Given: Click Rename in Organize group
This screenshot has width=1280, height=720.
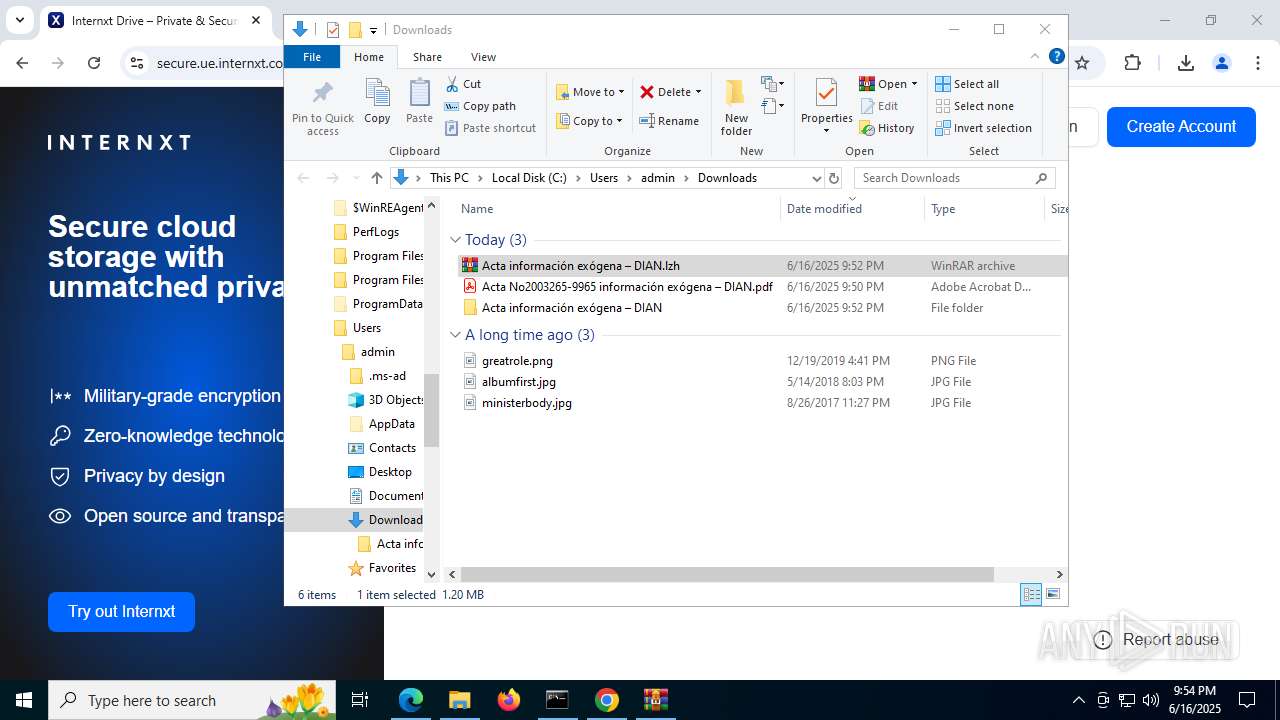Looking at the screenshot, I should click(669, 121).
